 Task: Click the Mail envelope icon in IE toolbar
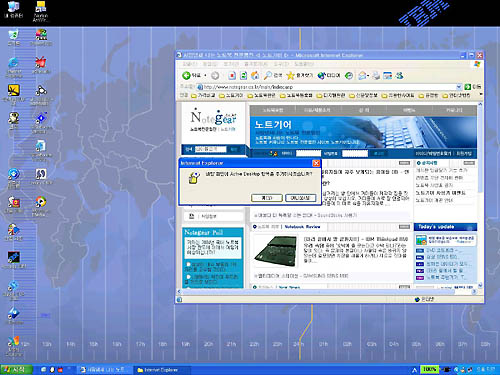tap(362, 76)
